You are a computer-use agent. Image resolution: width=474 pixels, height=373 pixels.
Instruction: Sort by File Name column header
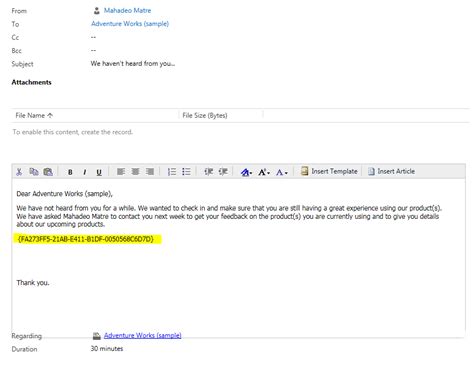pyautogui.click(x=34, y=115)
